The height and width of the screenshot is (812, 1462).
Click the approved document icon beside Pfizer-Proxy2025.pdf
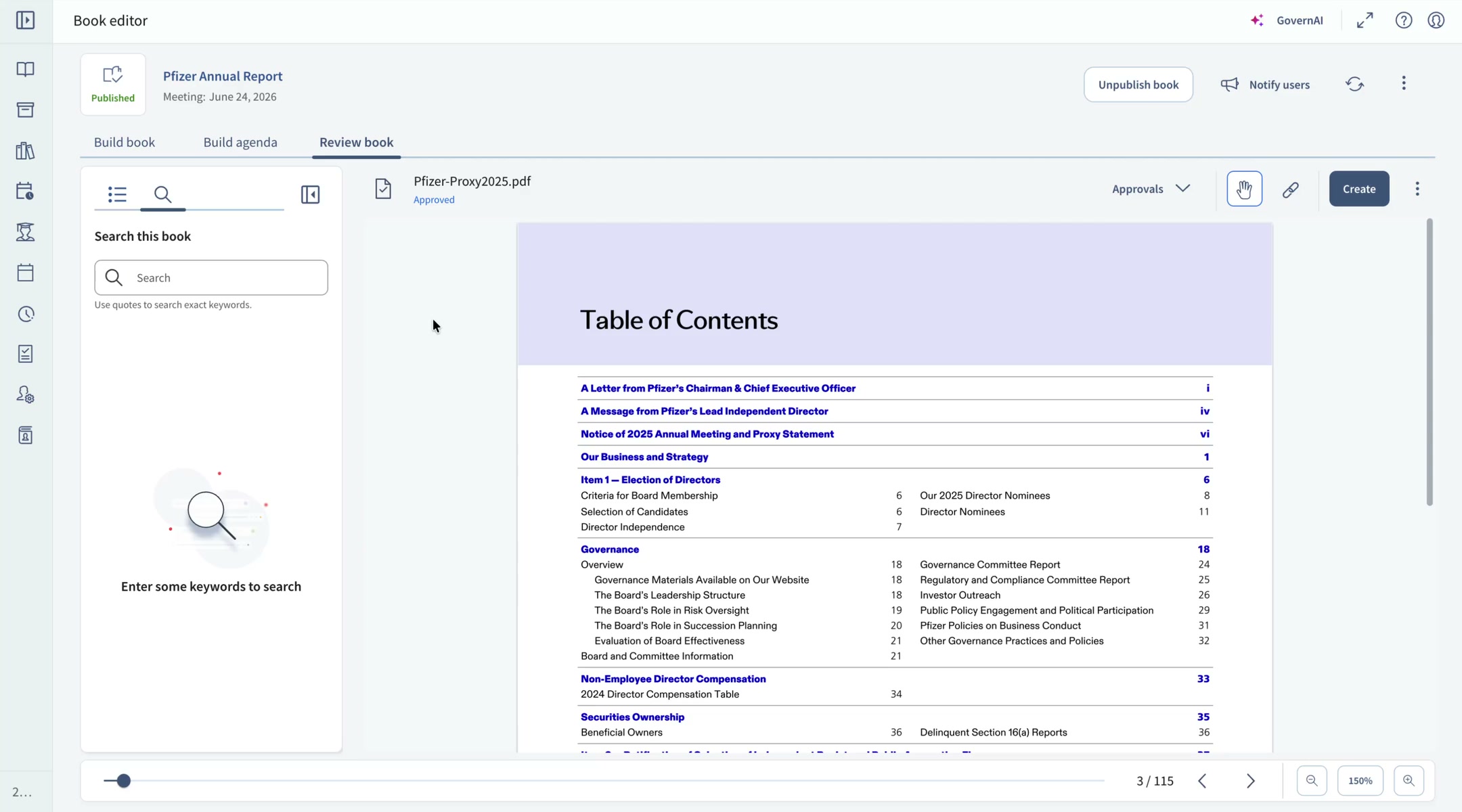383,189
